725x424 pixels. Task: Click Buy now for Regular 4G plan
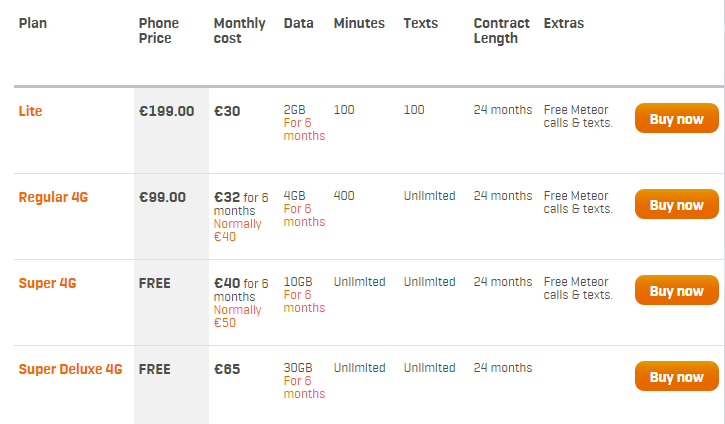676,204
